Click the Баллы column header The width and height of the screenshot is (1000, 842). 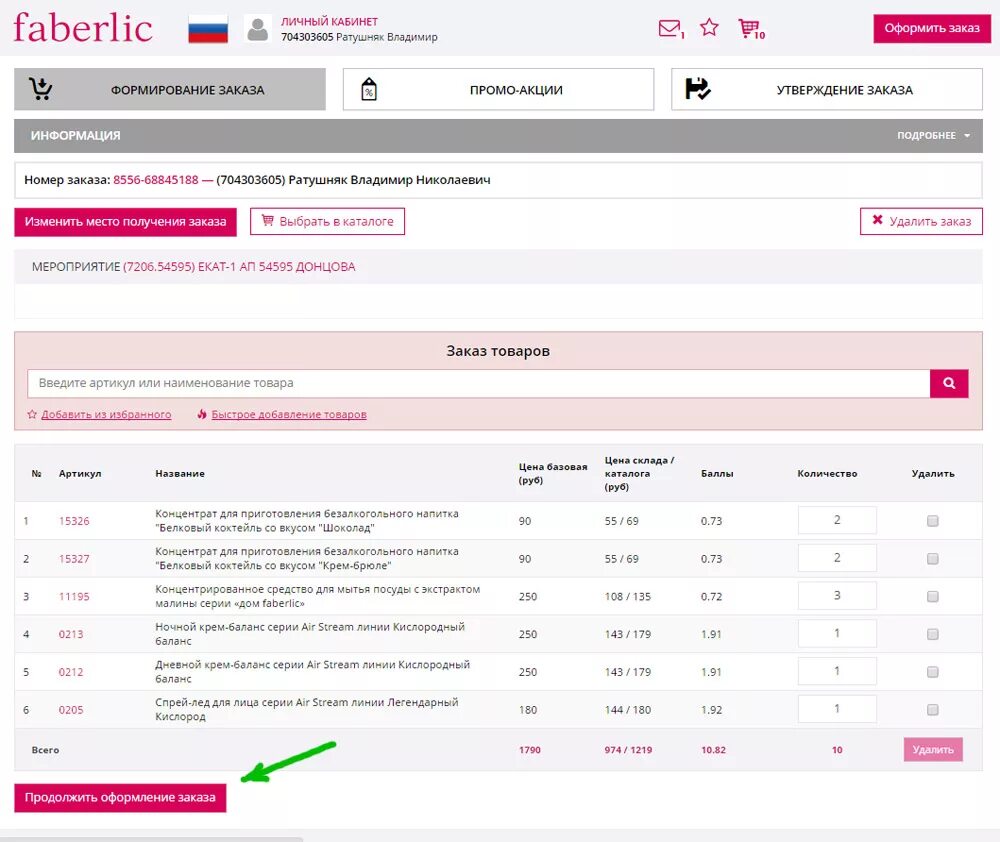tap(717, 473)
